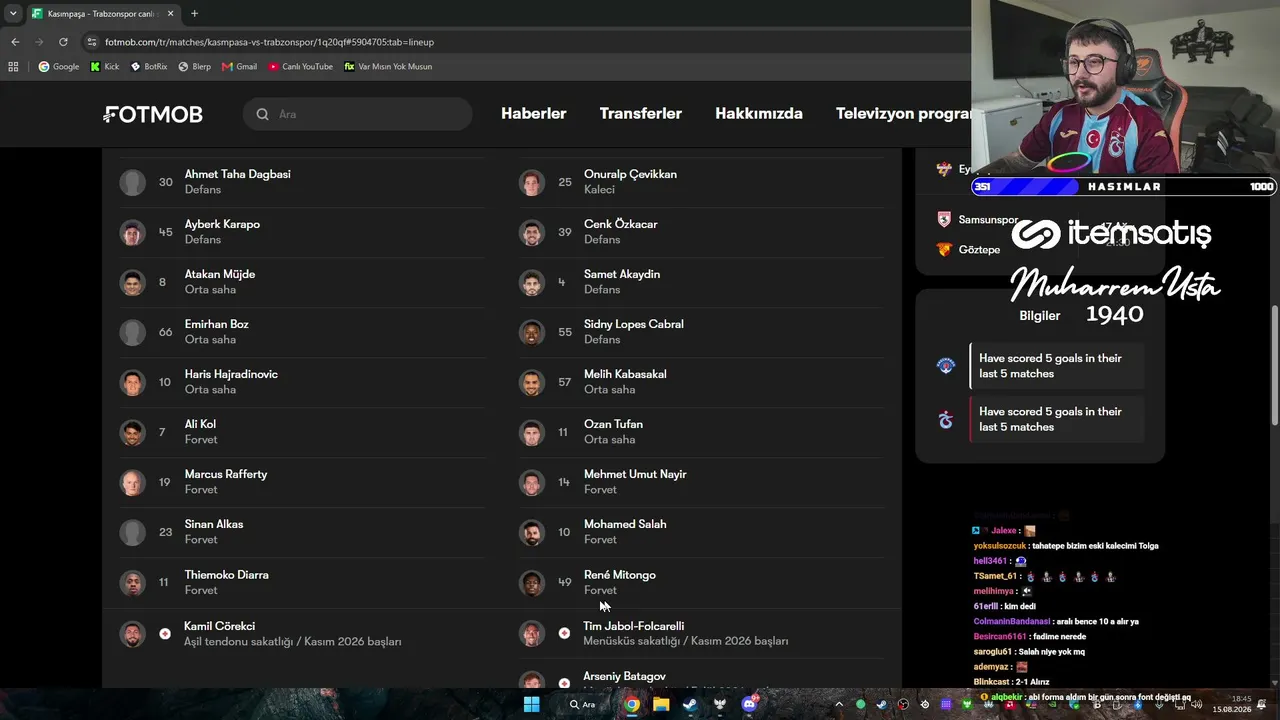Click the FotMob search field labeled Ara
Screen dimensions: 1280x720
click(357, 114)
